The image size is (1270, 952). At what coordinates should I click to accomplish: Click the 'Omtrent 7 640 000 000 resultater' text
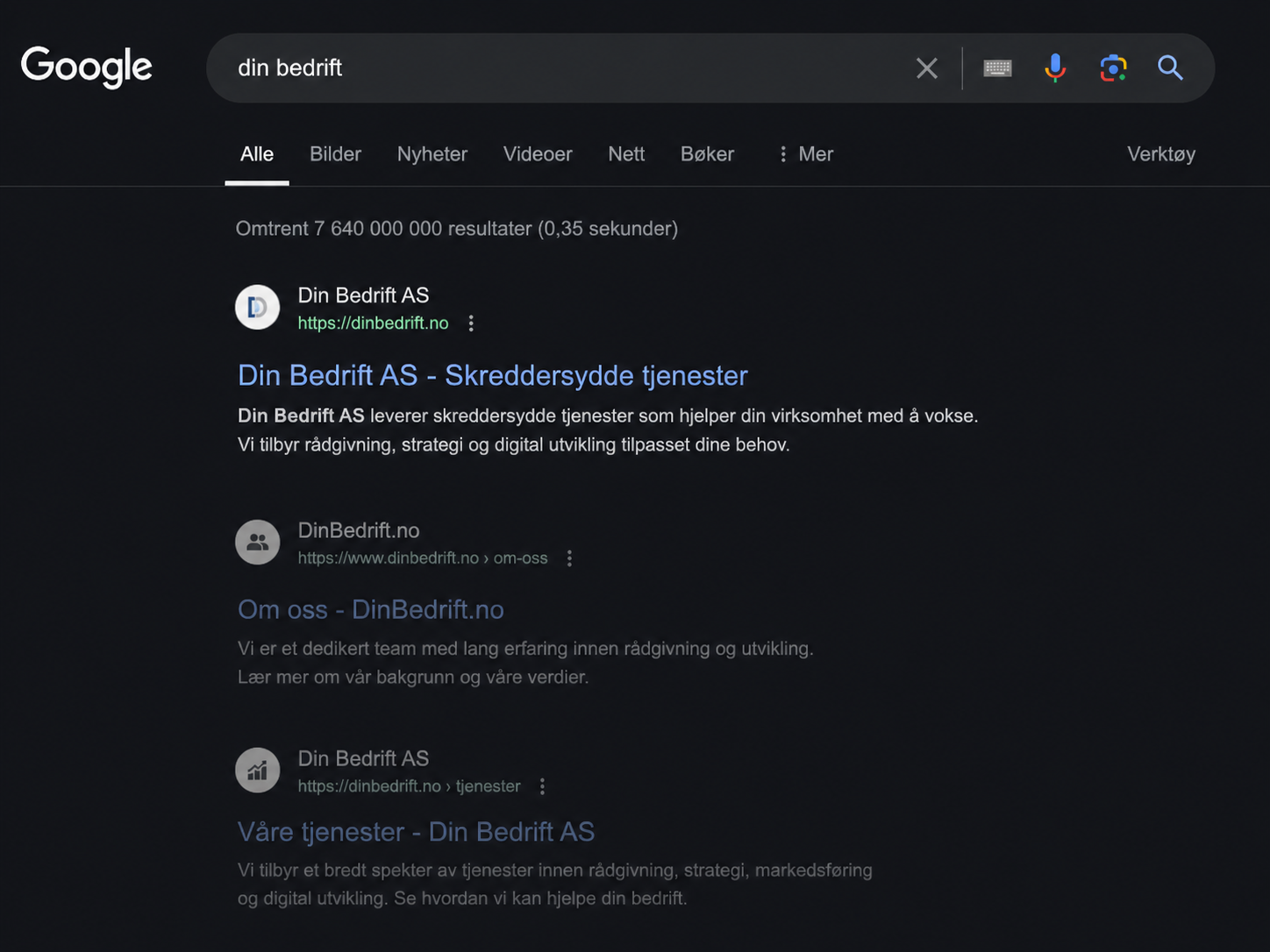point(457,229)
